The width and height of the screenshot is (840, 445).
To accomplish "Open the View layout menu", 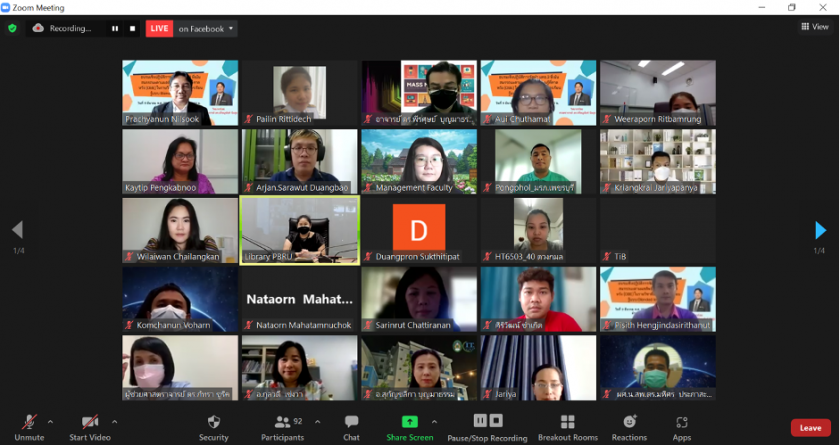I will click(x=815, y=27).
